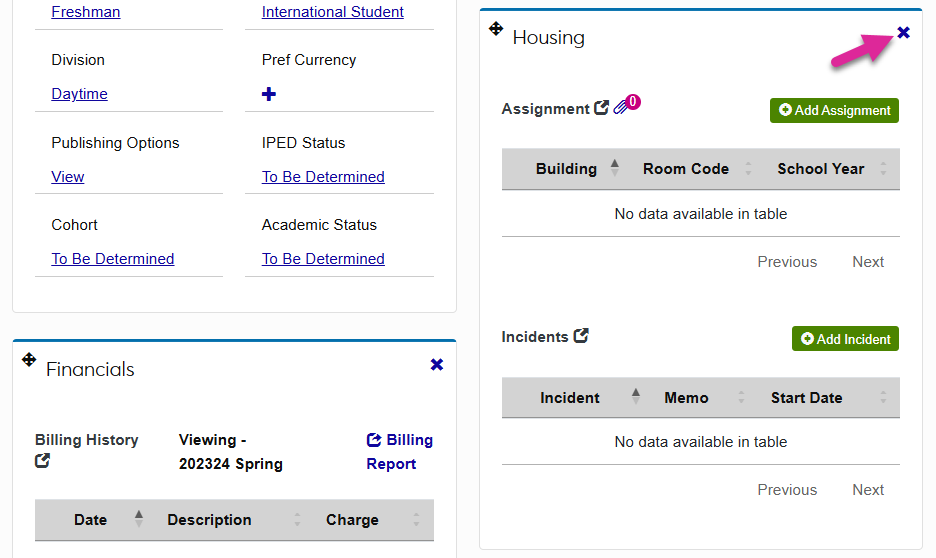Open Incidents external link icon
936x558 pixels.
coord(581,336)
